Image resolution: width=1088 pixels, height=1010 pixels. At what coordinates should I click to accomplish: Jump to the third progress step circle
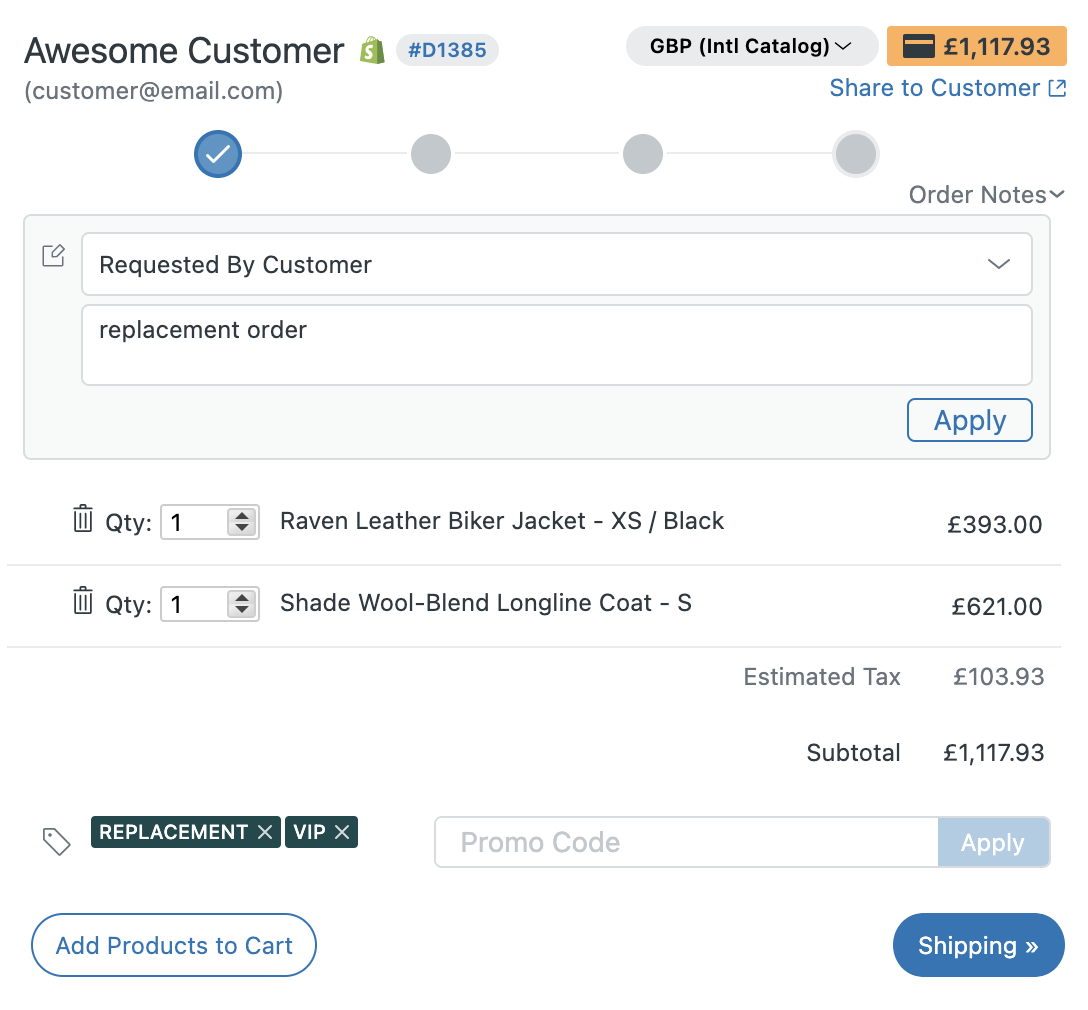643,154
